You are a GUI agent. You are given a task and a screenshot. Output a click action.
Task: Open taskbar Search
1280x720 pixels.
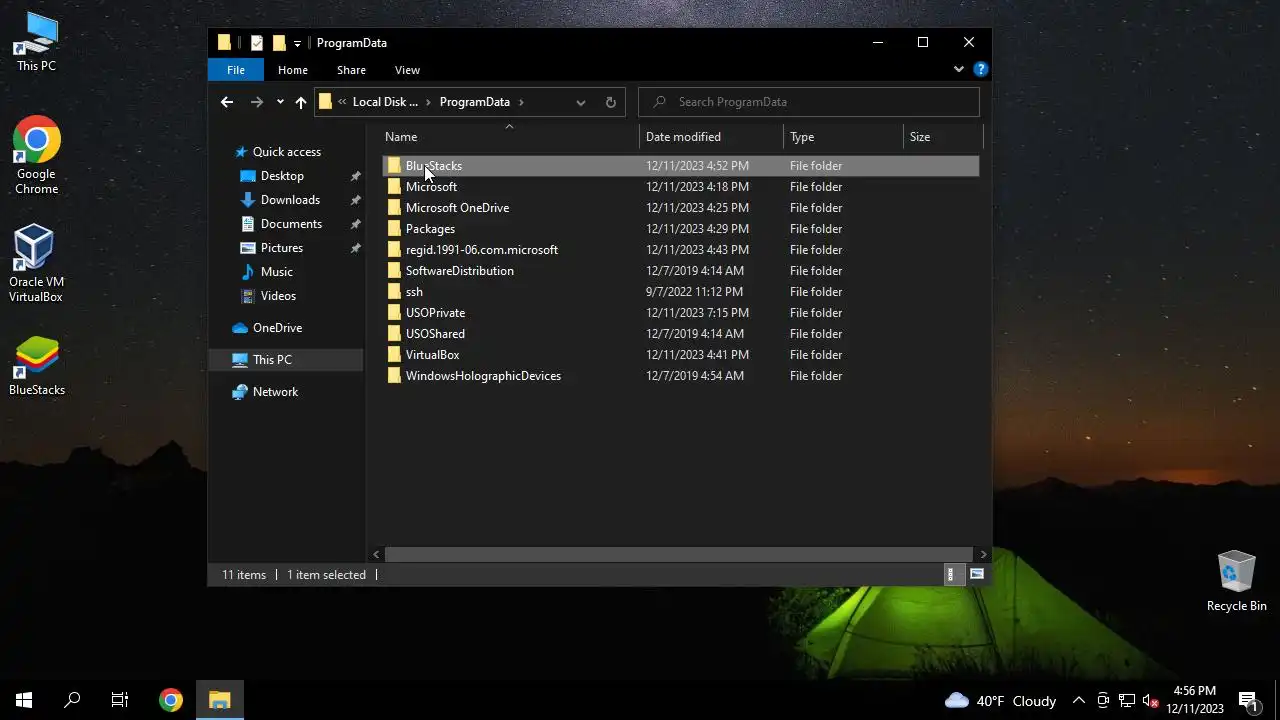point(72,700)
